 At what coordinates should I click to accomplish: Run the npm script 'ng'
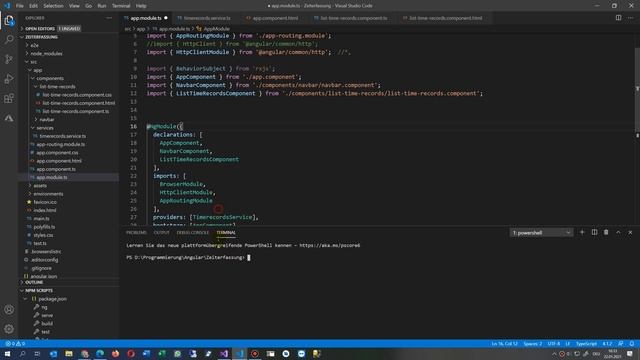[x=44, y=307]
